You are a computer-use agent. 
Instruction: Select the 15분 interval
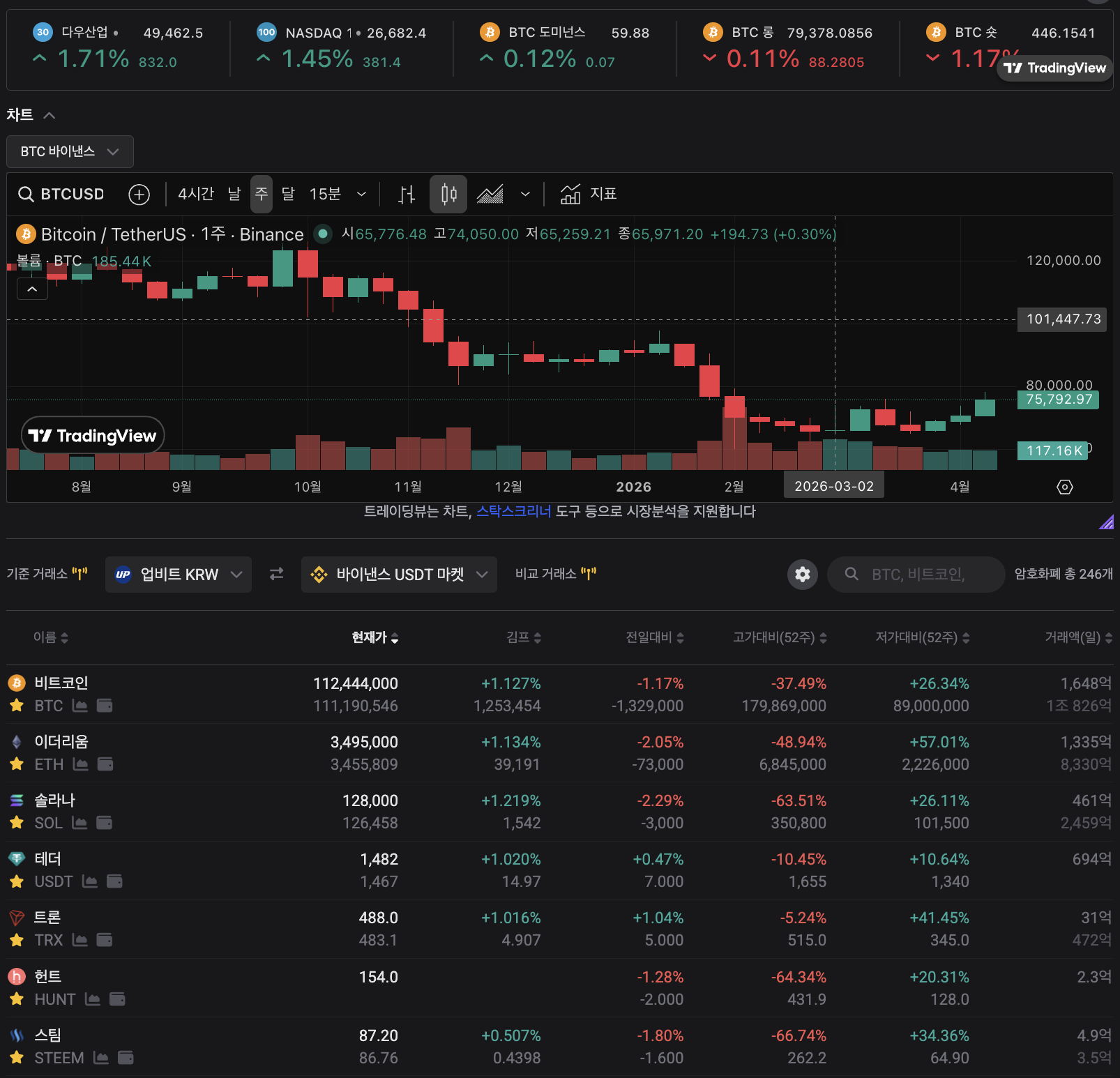tap(325, 194)
